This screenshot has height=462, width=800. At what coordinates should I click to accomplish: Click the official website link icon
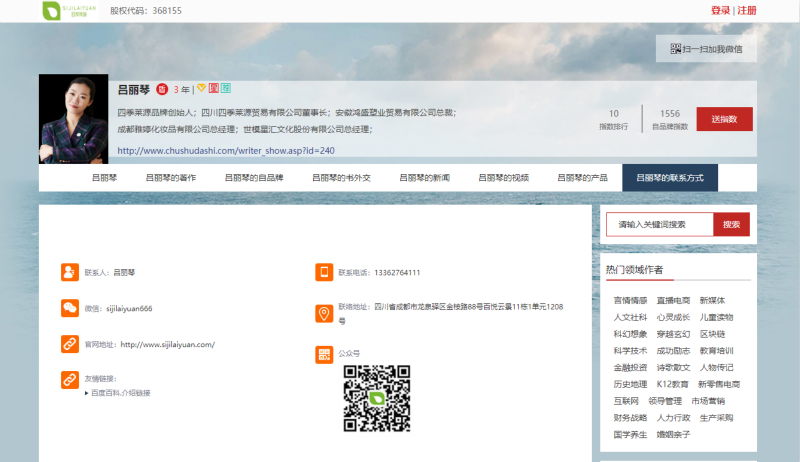(x=69, y=344)
